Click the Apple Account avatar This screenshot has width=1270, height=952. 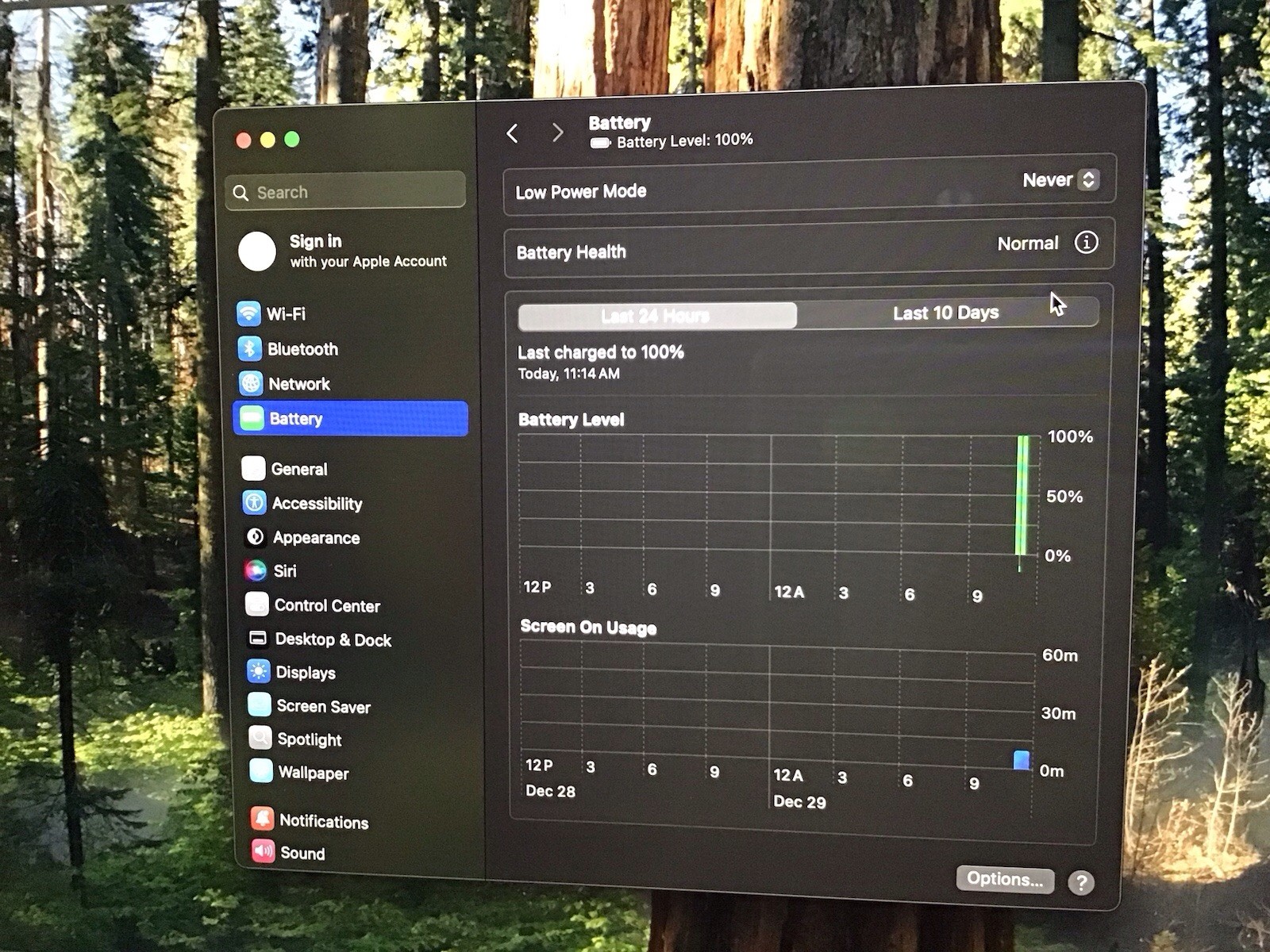click(x=257, y=251)
